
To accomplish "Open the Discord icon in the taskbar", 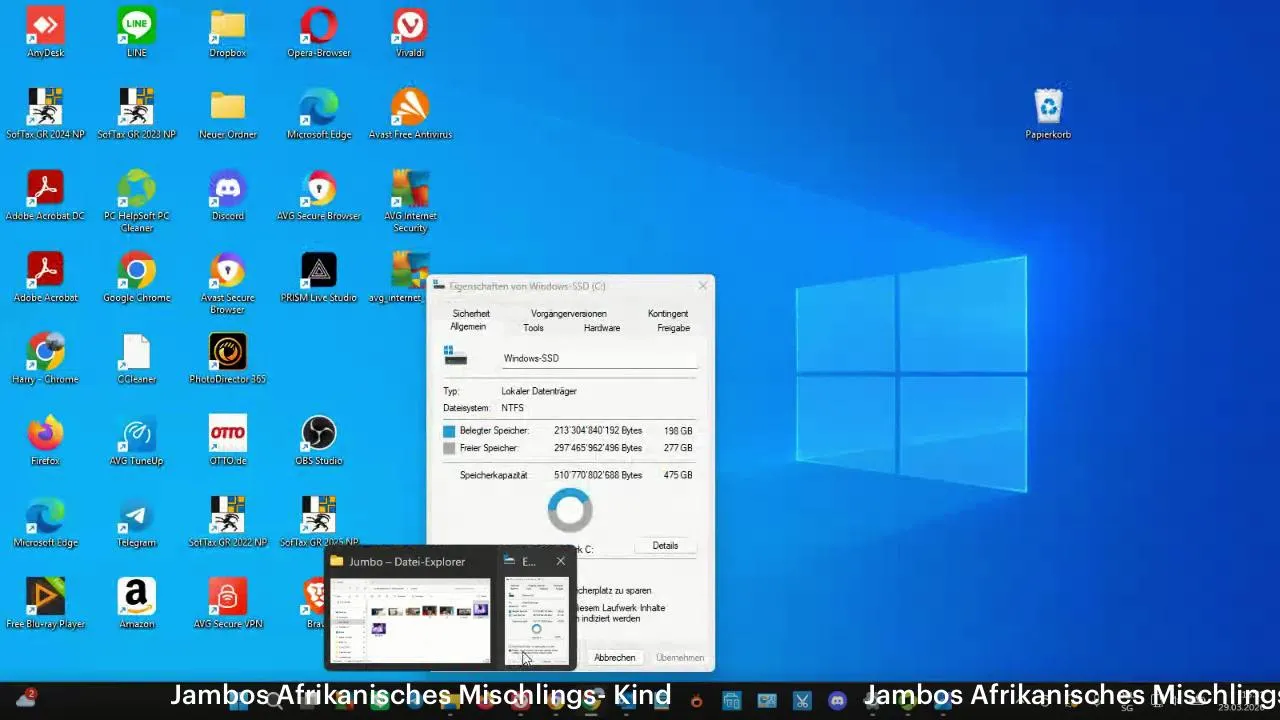I will (x=837, y=701).
